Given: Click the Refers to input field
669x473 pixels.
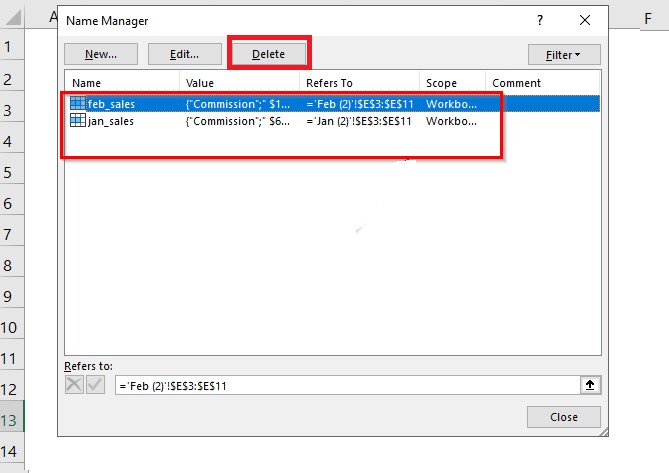Looking at the screenshot, I should [347, 386].
